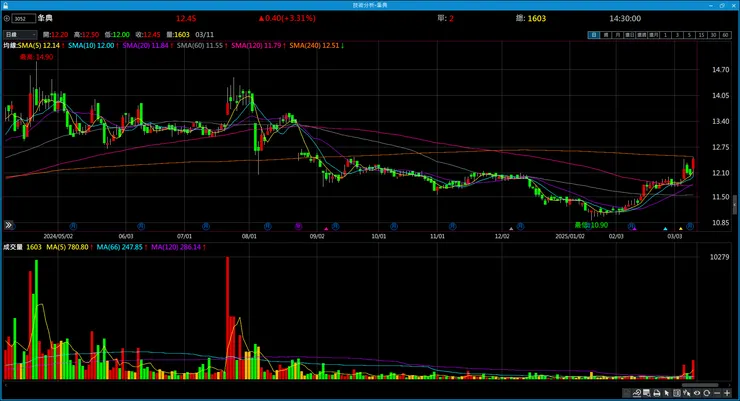This screenshot has width=740, height=401.
Task: Click the plus circle icon beside stock code
Action: [7, 18]
